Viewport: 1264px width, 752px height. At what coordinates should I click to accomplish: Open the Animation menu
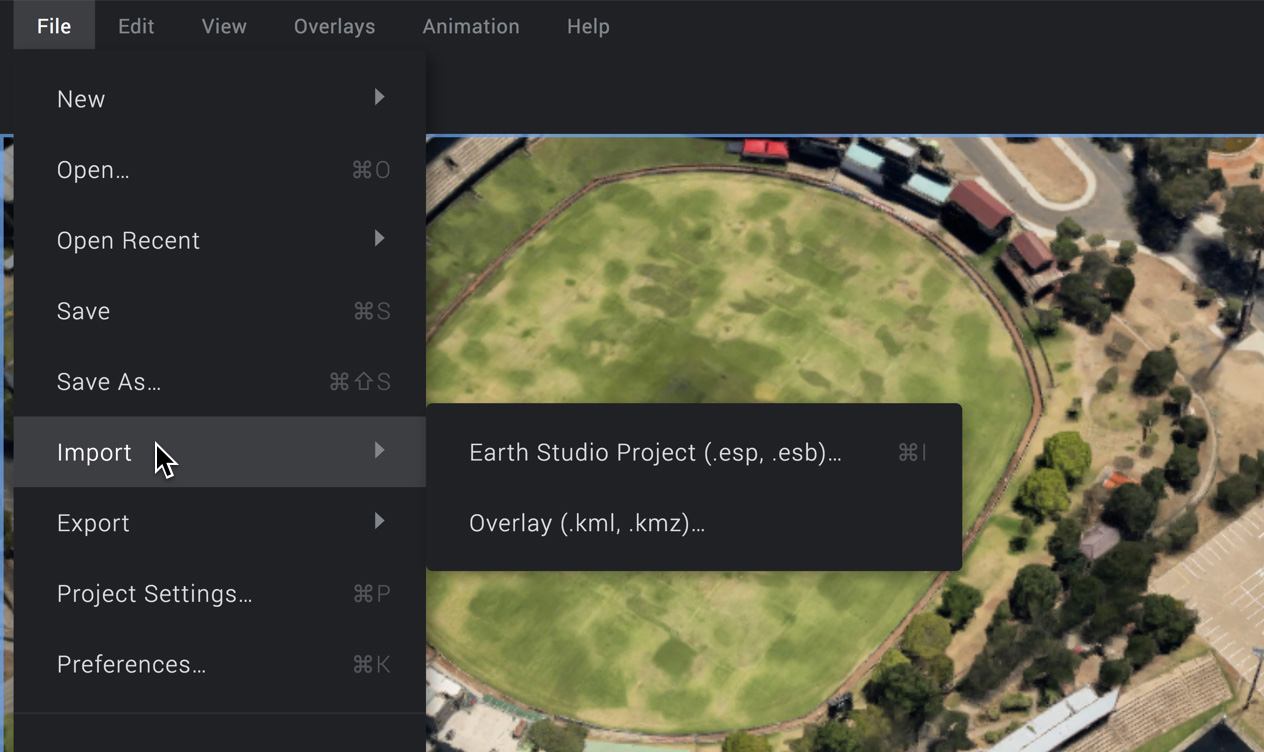pyautogui.click(x=471, y=26)
